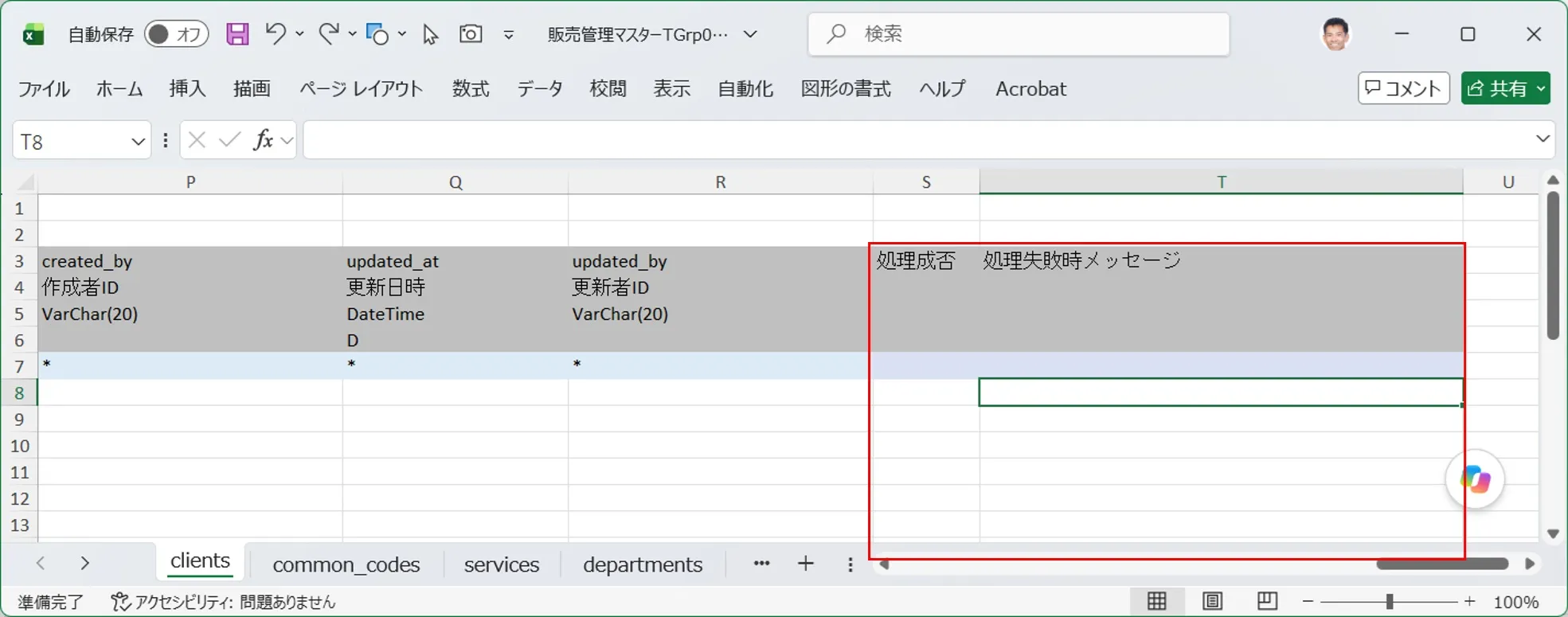Click the zoom slider handle
The width and height of the screenshot is (1568, 617).
1390,602
